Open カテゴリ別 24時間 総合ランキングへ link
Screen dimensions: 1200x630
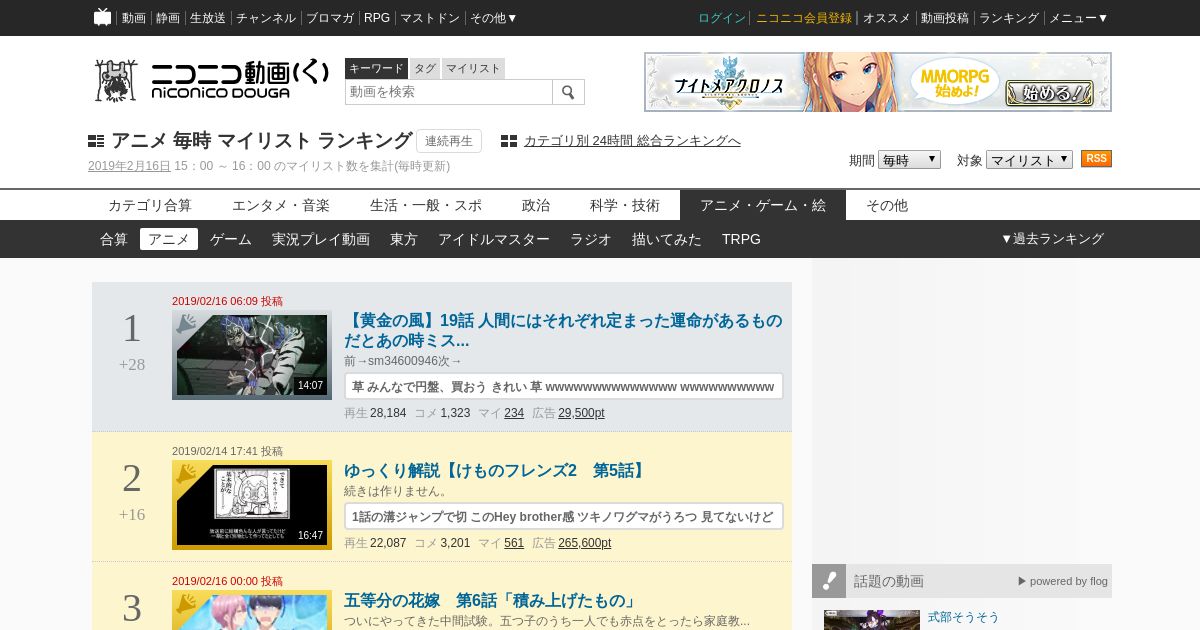(632, 141)
